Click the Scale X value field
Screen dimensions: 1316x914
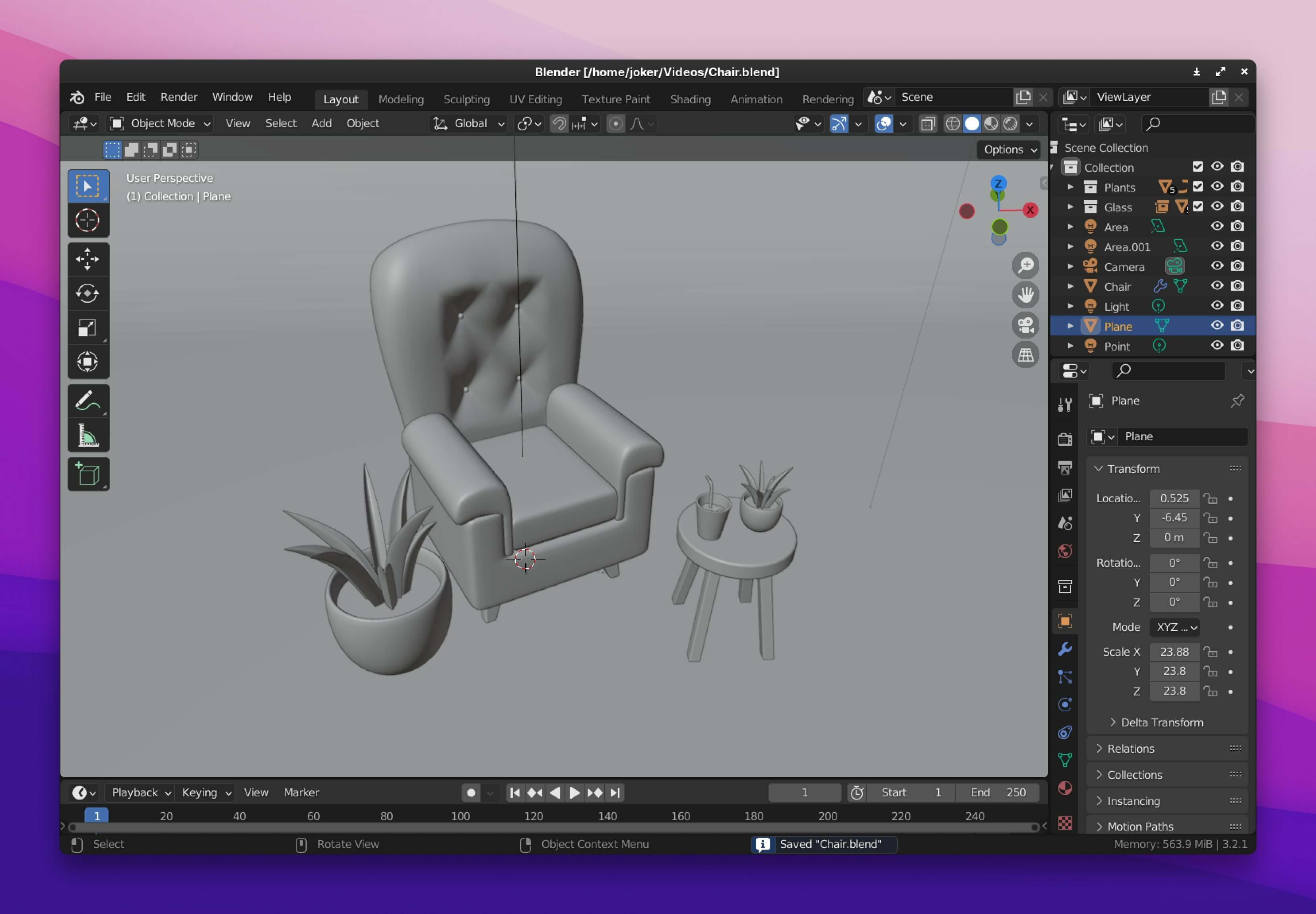pyautogui.click(x=1174, y=652)
